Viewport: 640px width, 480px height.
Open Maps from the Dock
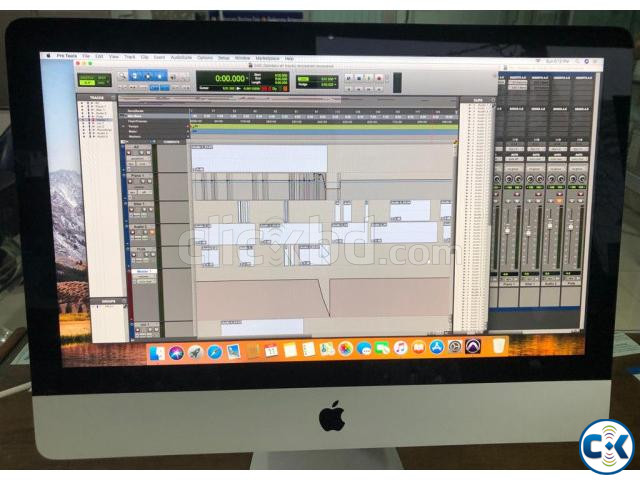pyautogui.click(x=327, y=349)
